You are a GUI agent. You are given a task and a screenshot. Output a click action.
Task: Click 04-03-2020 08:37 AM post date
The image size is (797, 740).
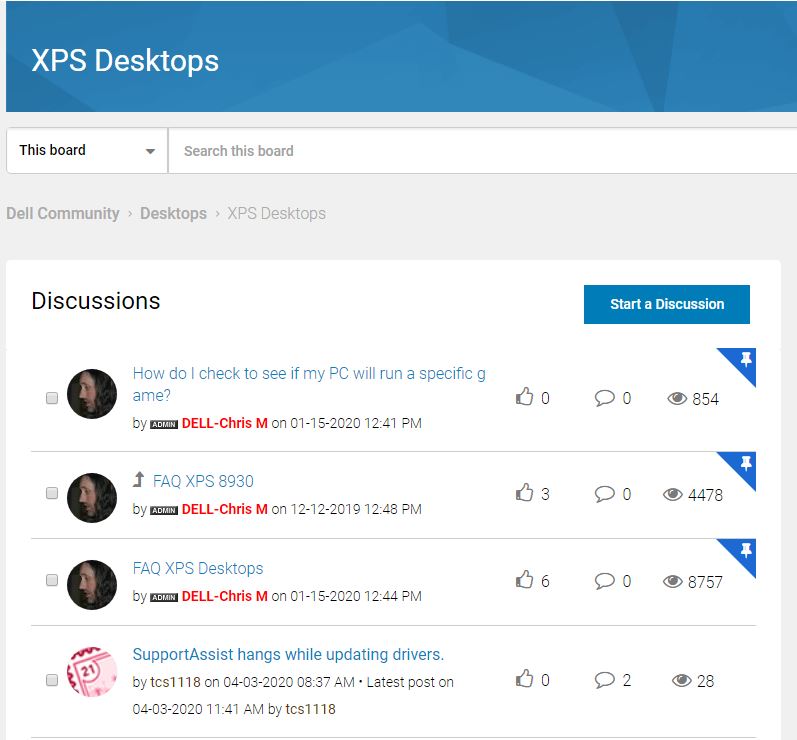289,682
